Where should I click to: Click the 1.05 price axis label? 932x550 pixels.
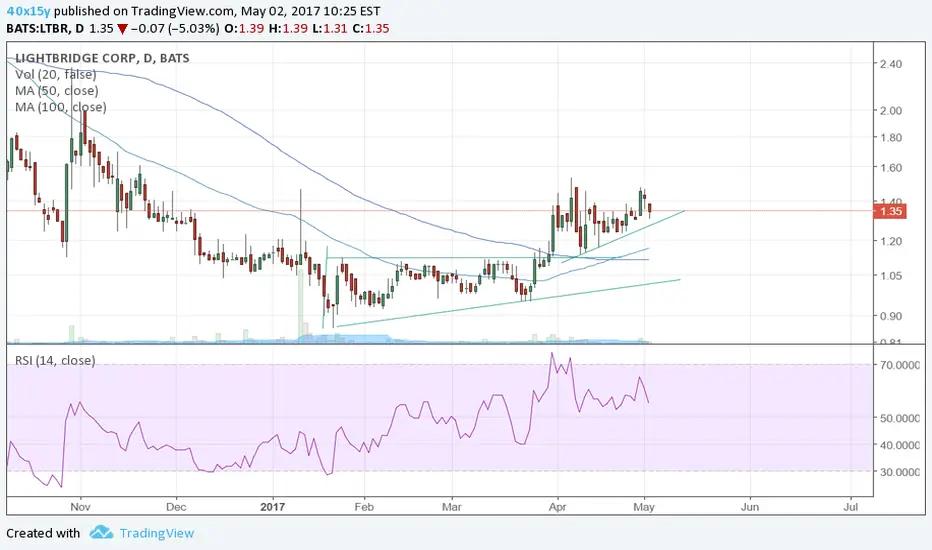[x=891, y=276]
